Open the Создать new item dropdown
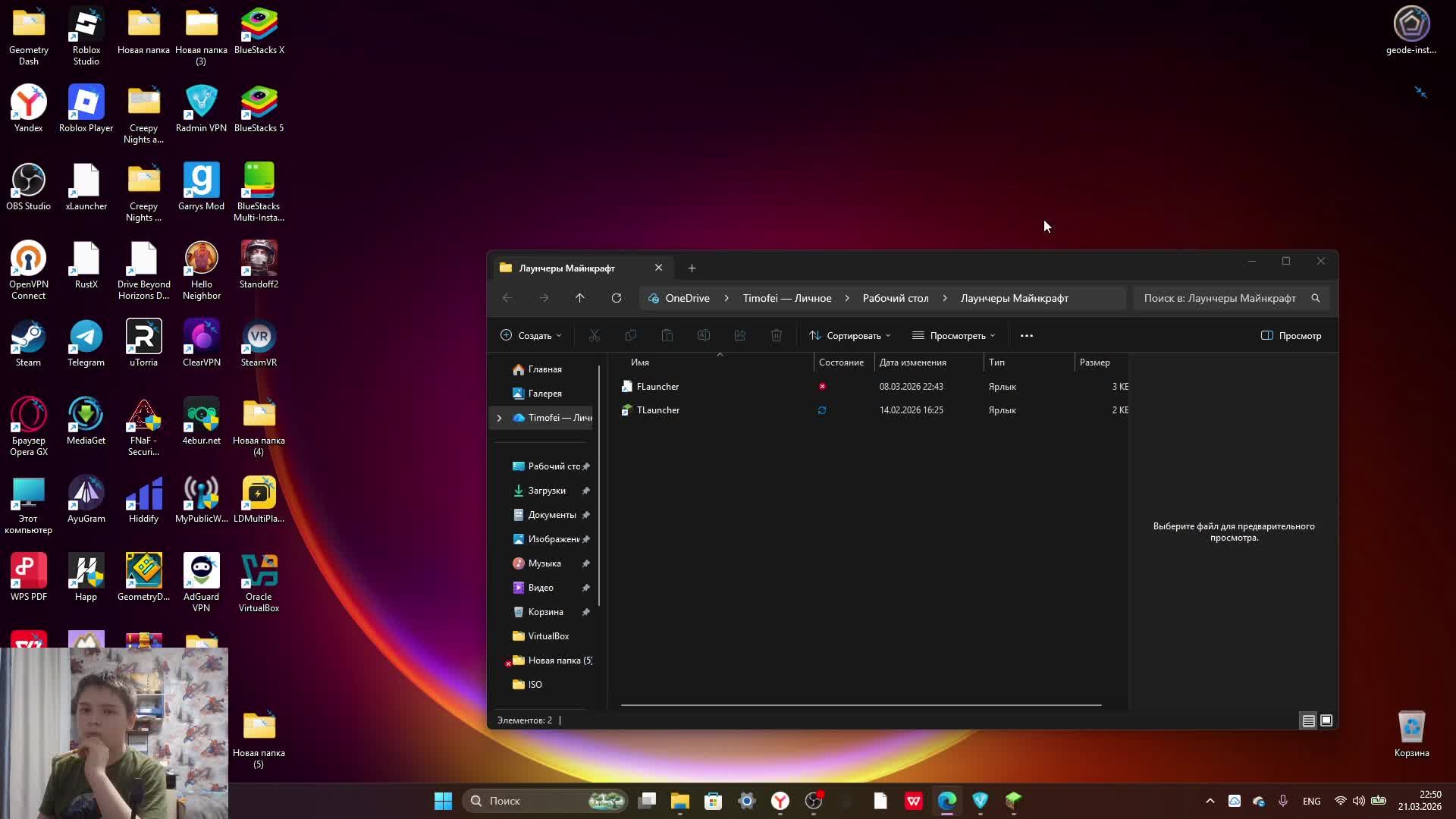The image size is (1456, 819). 531,336
